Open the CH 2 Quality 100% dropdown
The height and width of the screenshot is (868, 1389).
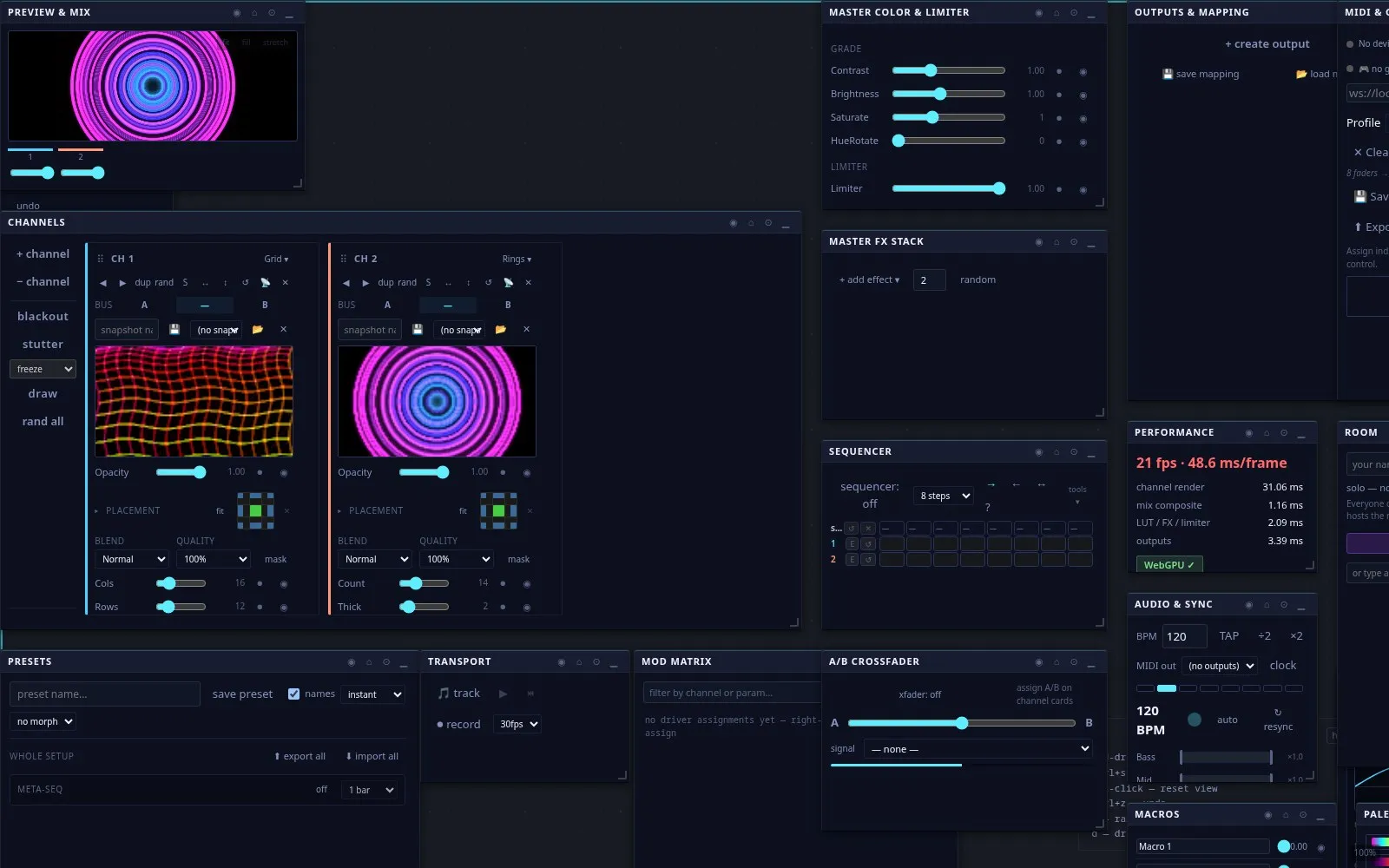[458, 560]
